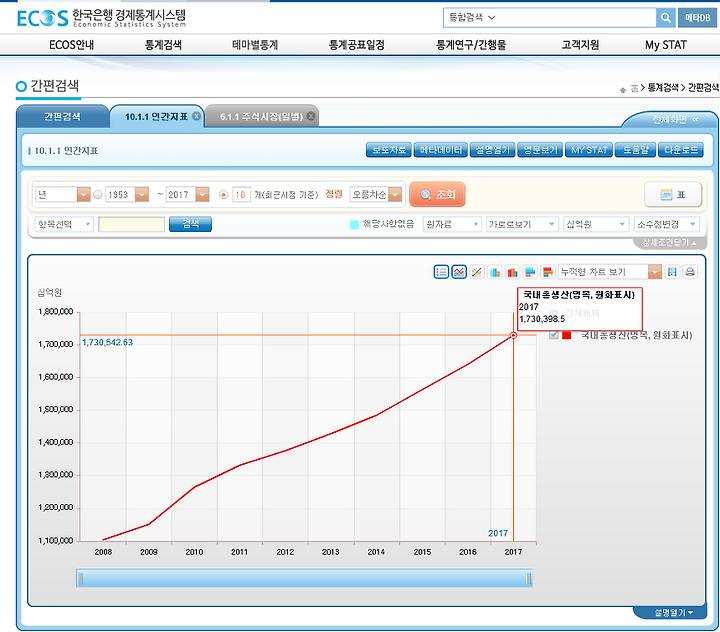Close the 10.1.1 연간지표 tab
The image size is (720, 632).
coord(196,116)
